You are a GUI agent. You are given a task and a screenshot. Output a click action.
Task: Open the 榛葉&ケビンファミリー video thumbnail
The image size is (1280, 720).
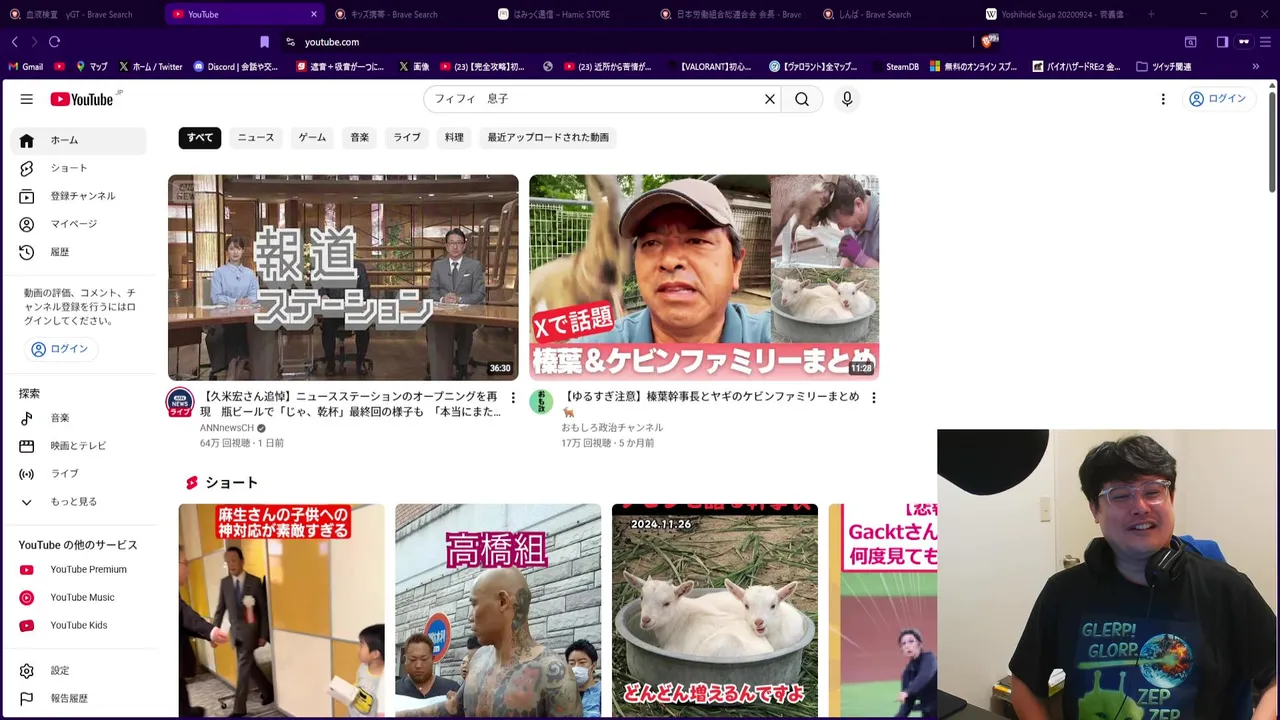704,277
